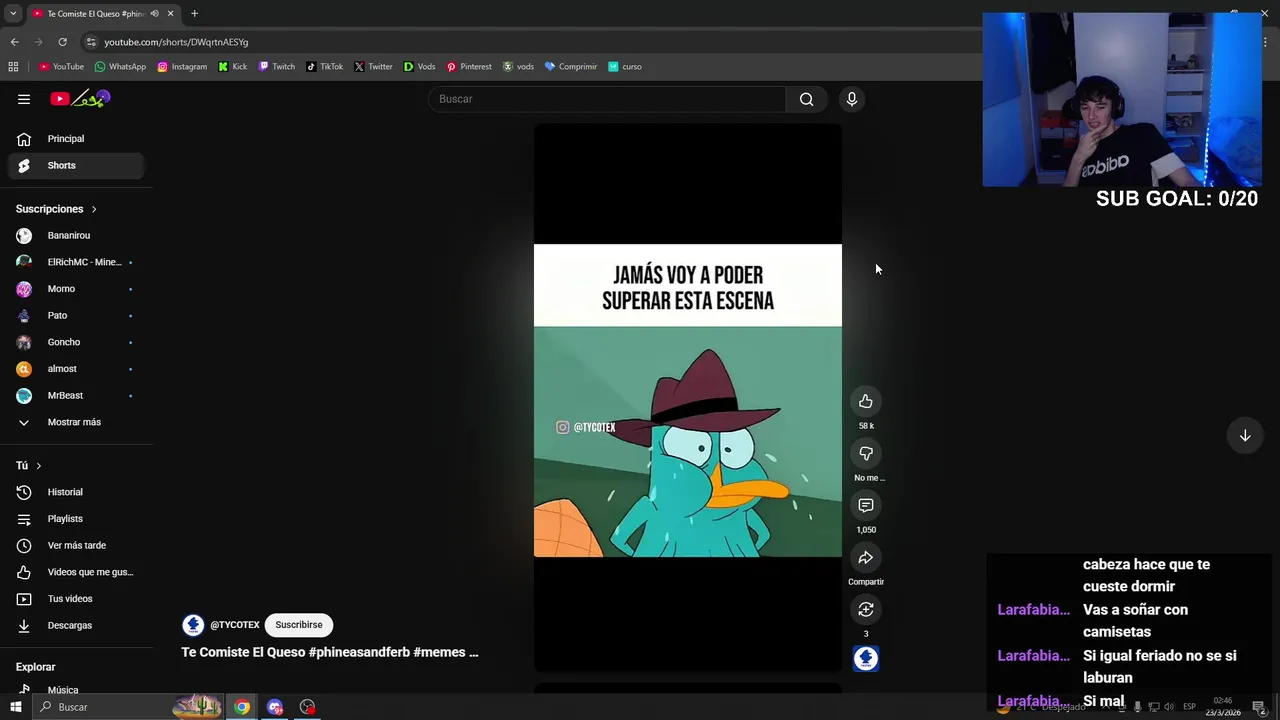Expand Mostrar más subscriptions
Image resolution: width=1280 pixels, height=720 pixels.
[78, 422]
